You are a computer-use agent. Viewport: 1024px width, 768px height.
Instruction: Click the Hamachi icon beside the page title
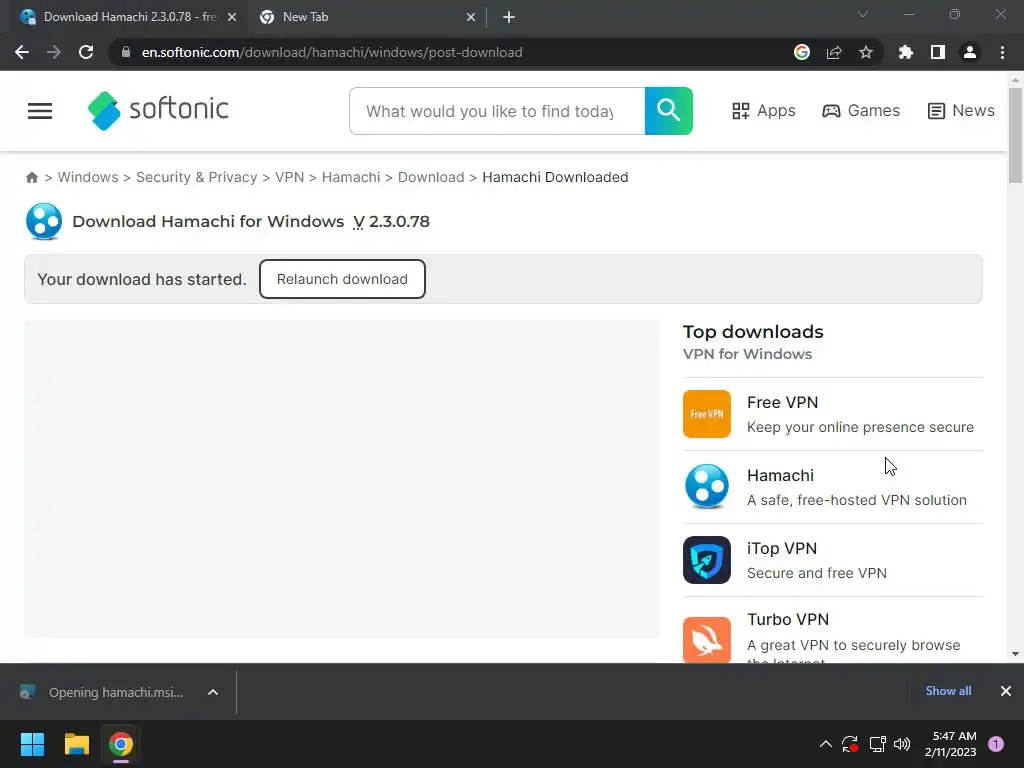(x=44, y=221)
